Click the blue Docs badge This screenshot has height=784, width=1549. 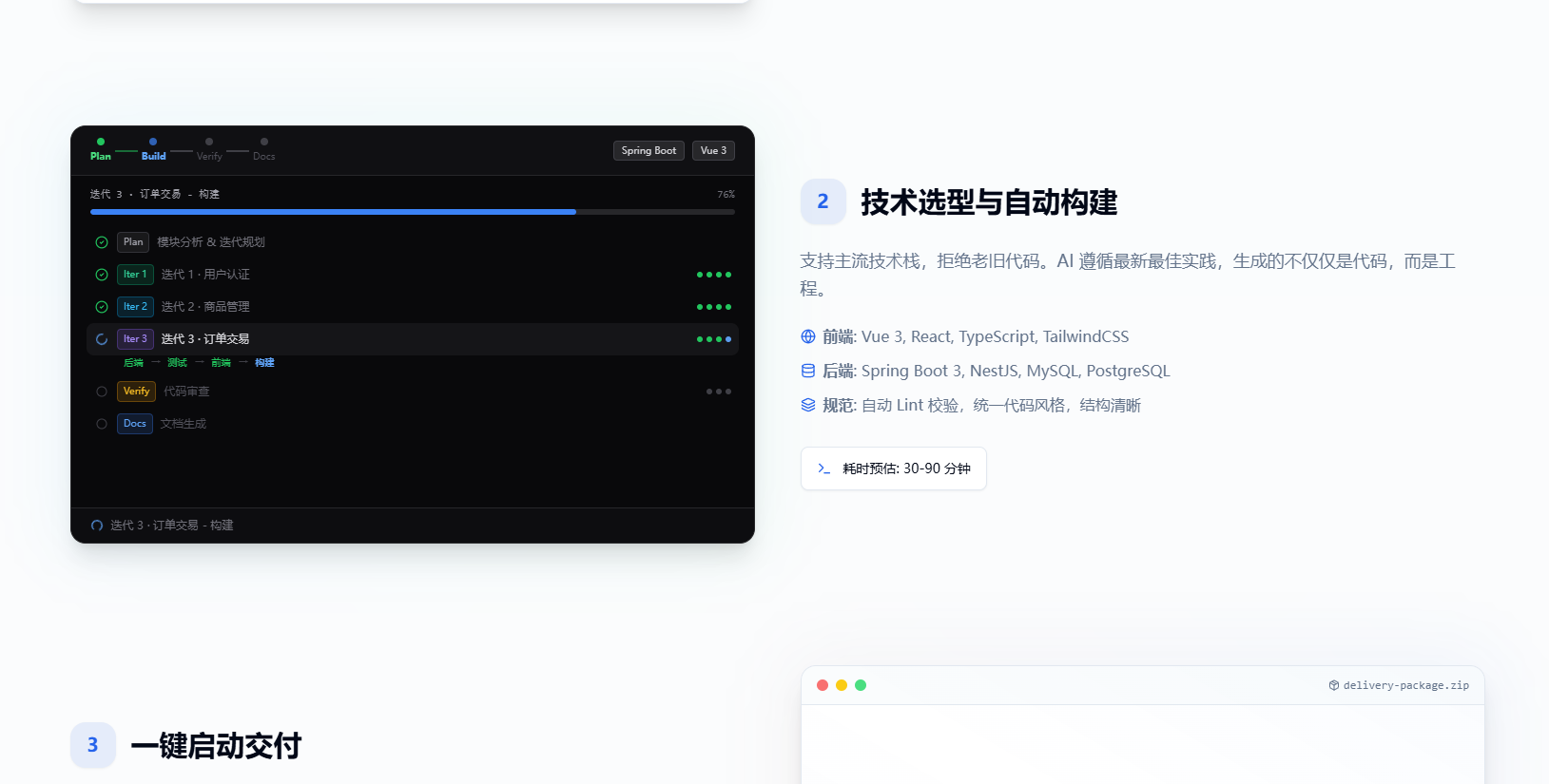tap(135, 424)
